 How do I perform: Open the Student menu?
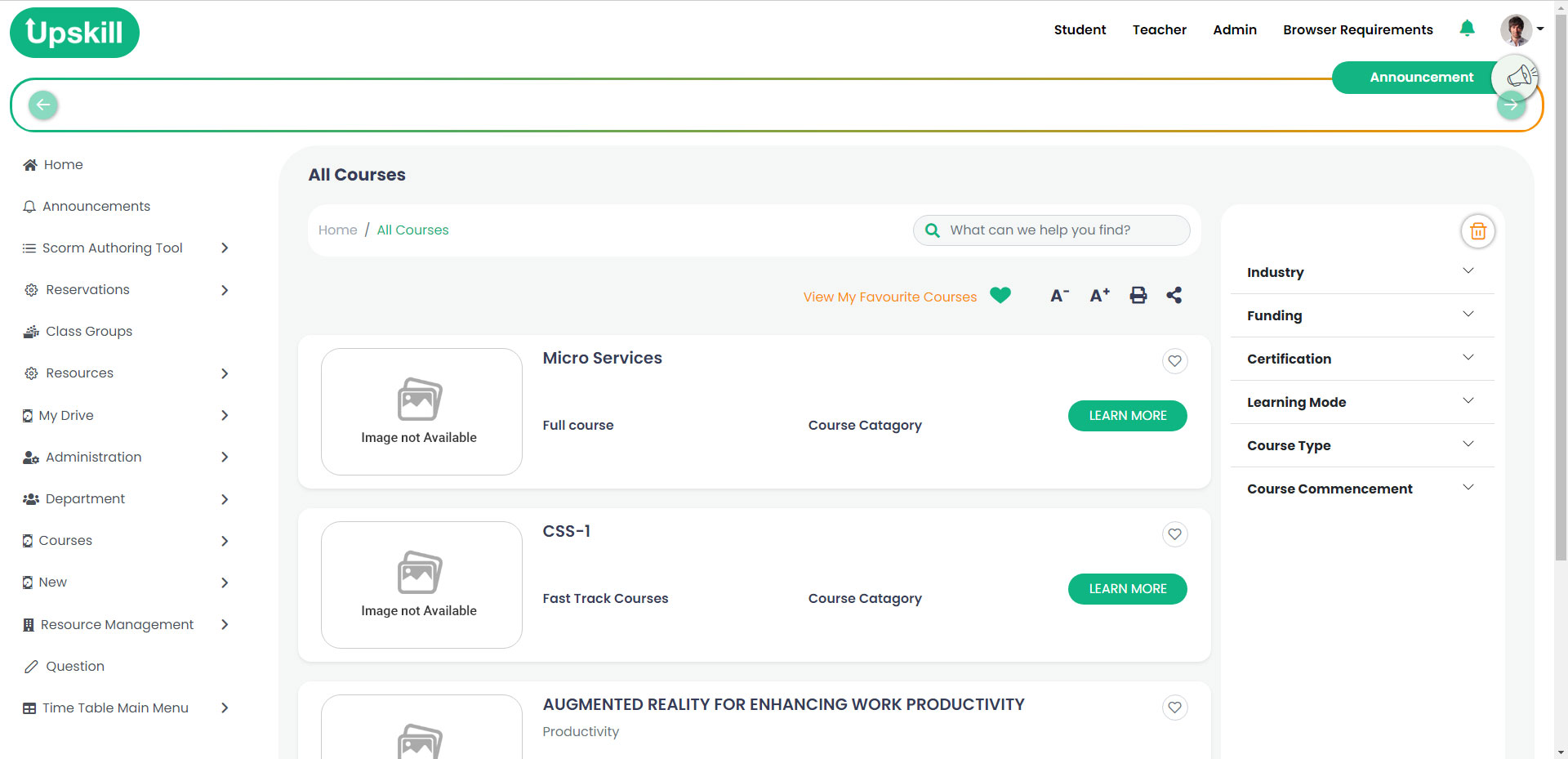tap(1080, 29)
